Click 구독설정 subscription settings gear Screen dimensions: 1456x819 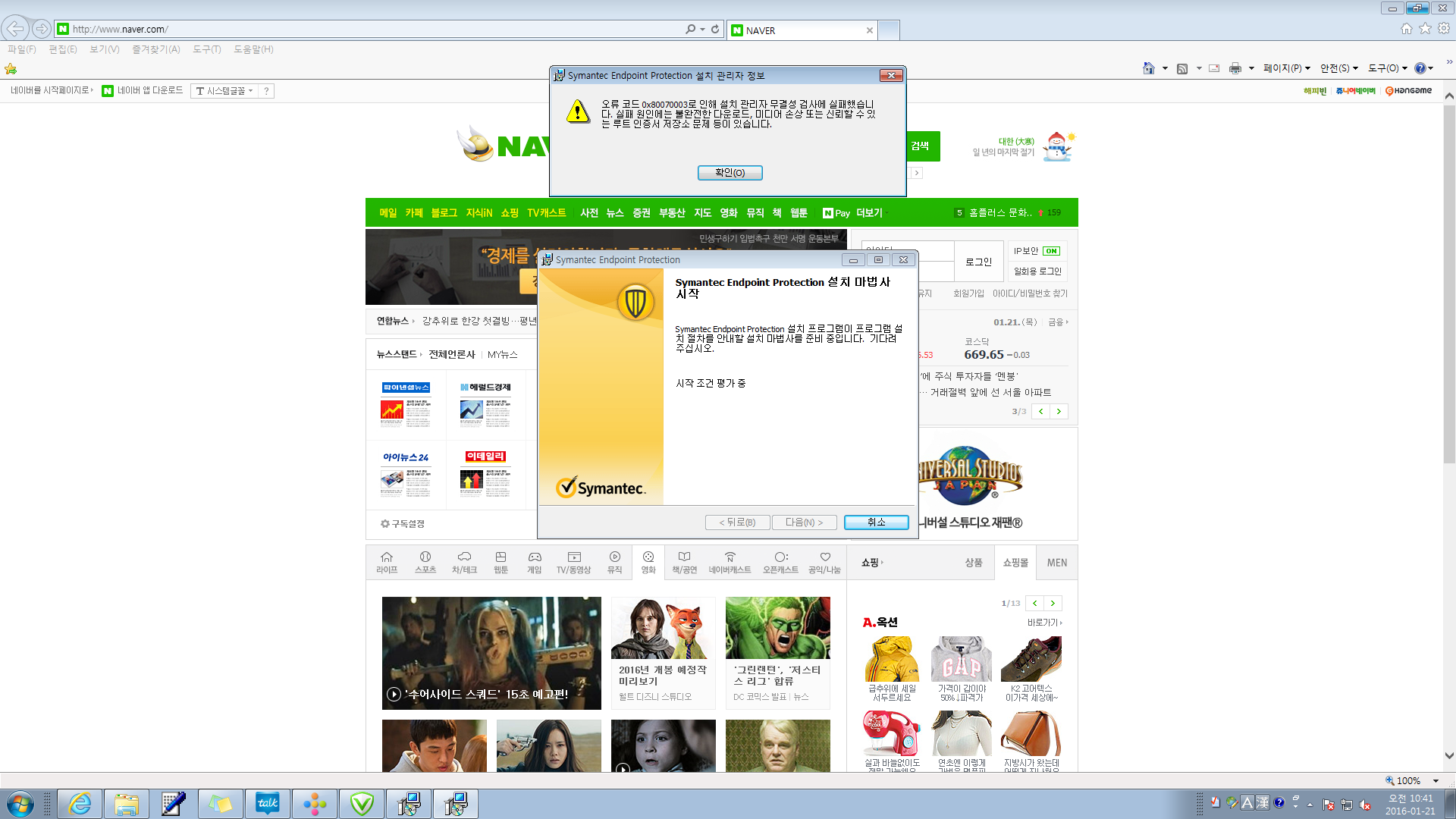pyautogui.click(x=402, y=524)
